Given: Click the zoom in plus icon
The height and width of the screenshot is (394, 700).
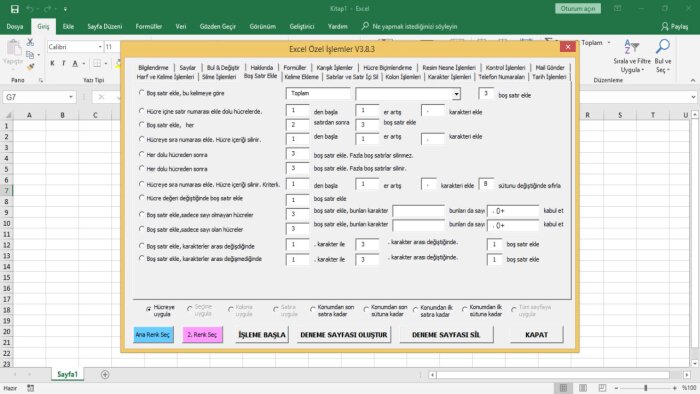Looking at the screenshot, I should (675, 388).
